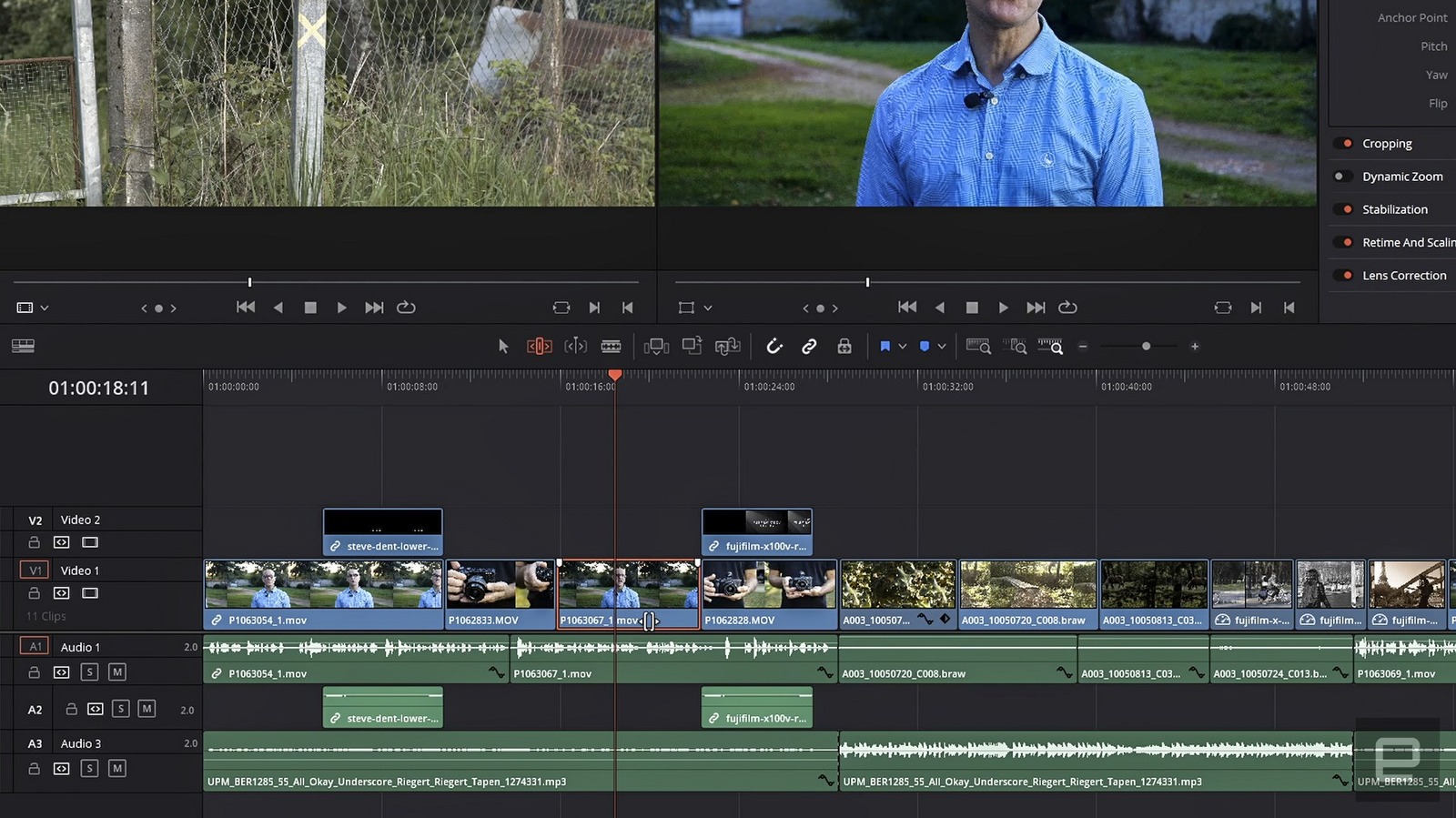The image size is (1456, 818).
Task: Turn off the Lens Correction toggle
Action: (1343, 276)
